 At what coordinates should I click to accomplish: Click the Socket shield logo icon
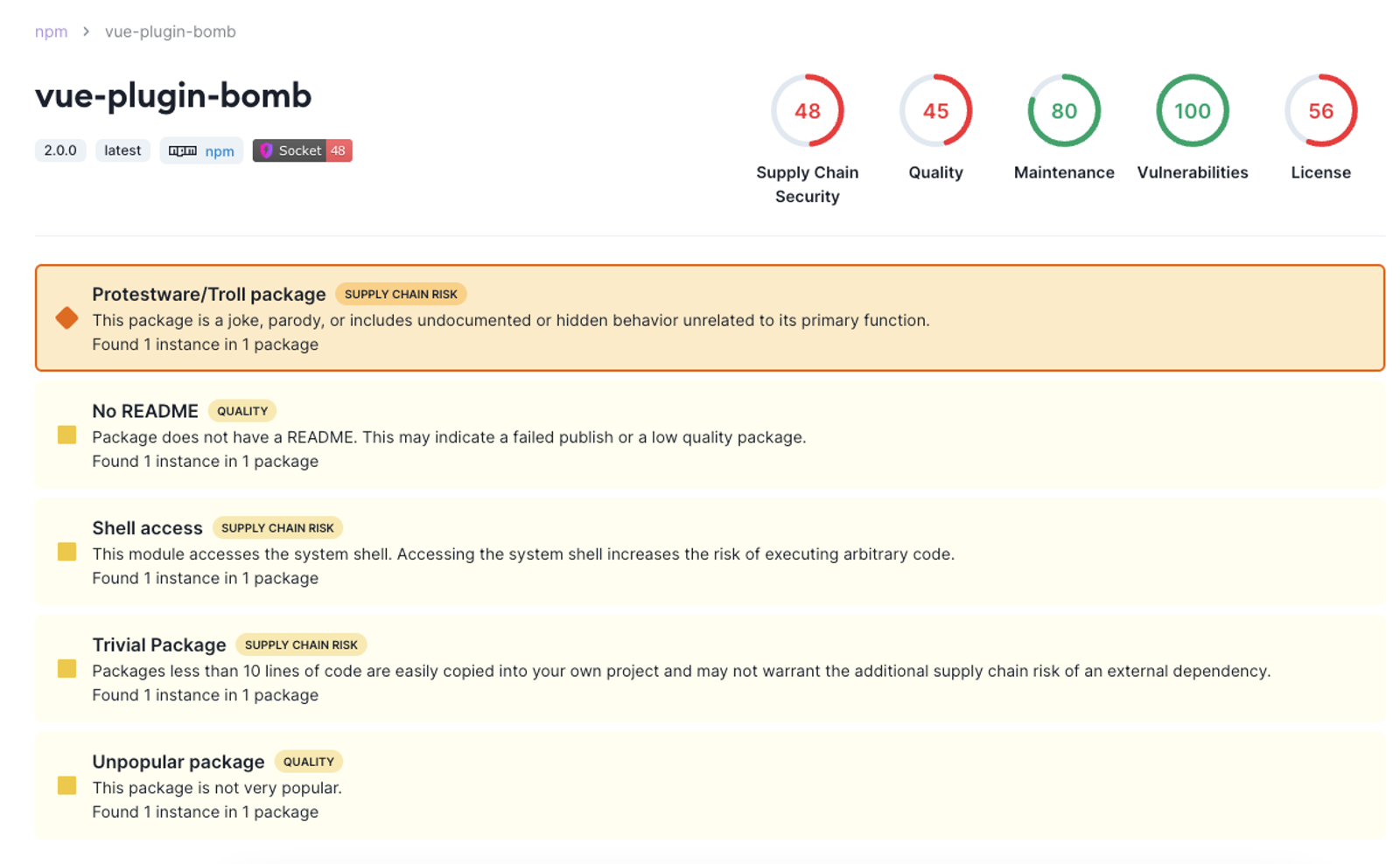click(x=266, y=150)
